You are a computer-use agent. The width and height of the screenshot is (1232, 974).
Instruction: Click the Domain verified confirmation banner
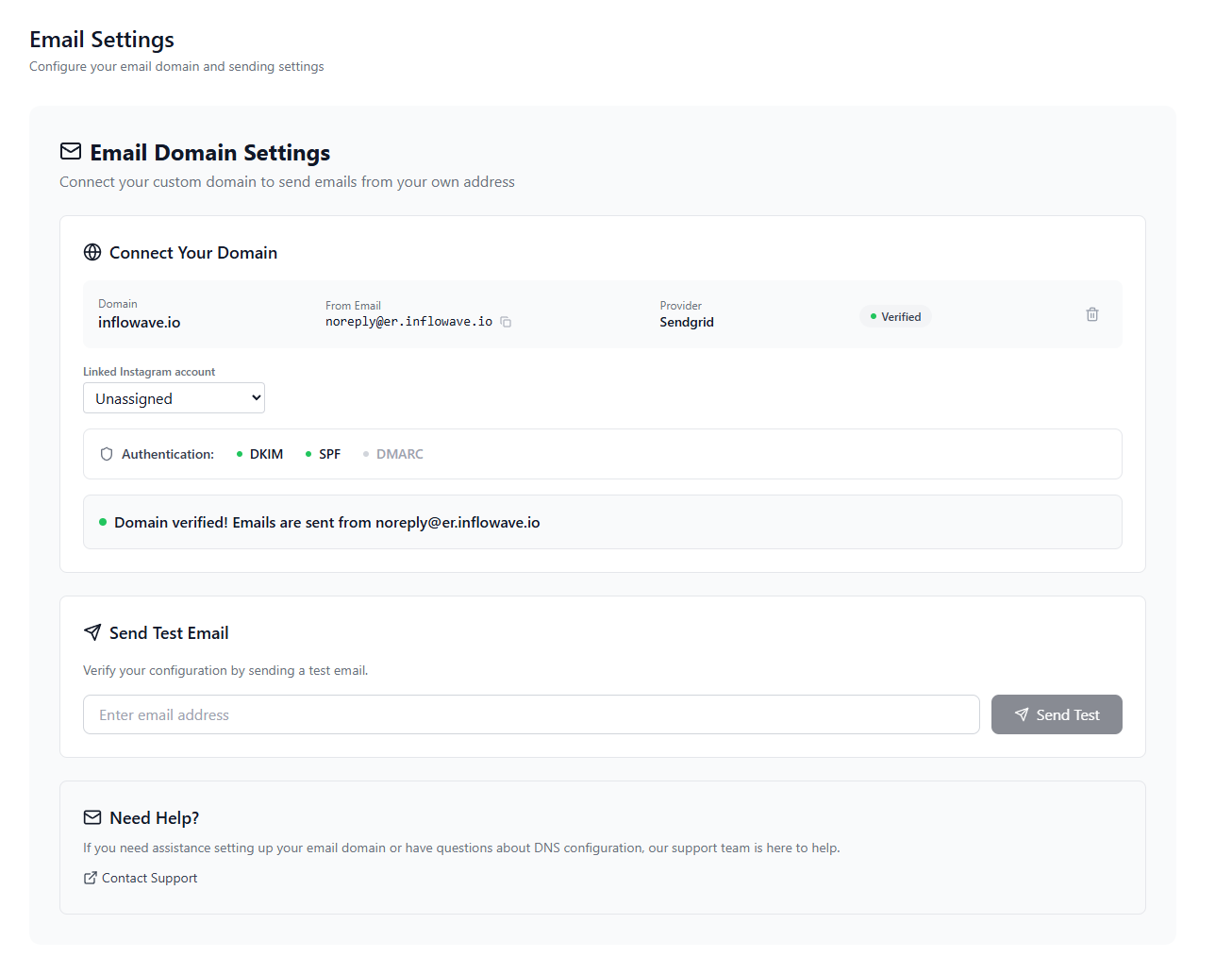pyautogui.click(x=603, y=521)
